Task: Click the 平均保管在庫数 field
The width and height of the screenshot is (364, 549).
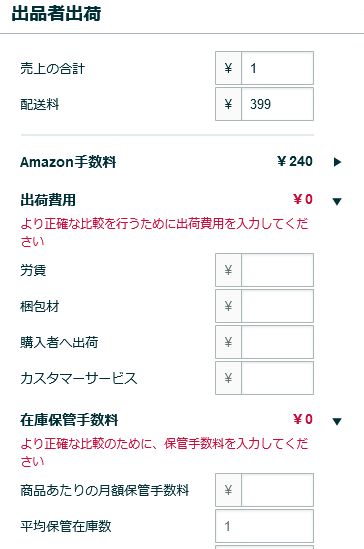Action: [x=264, y=526]
